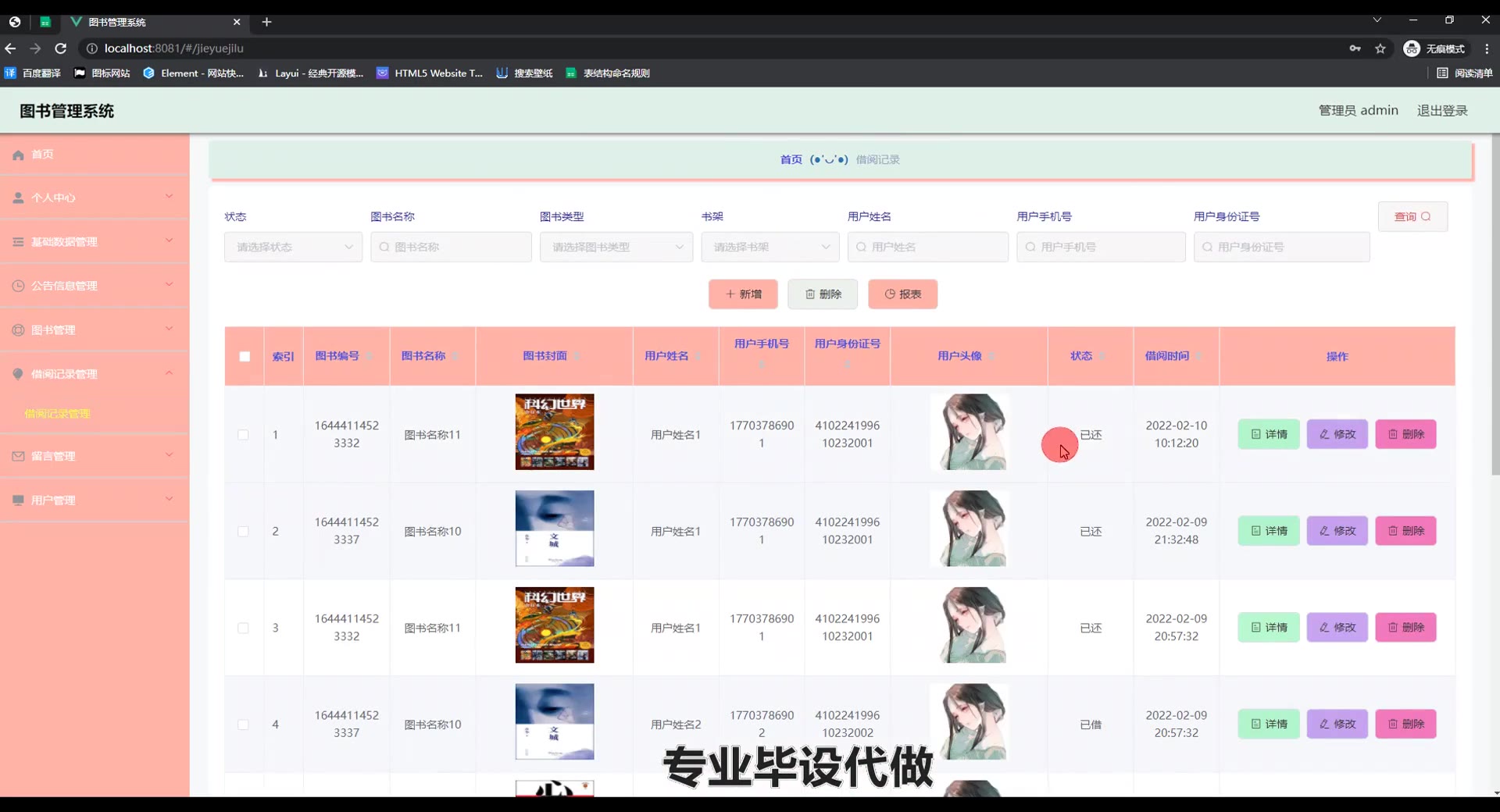Click the browser reload icon
This screenshot has height=812, width=1500.
(60, 48)
